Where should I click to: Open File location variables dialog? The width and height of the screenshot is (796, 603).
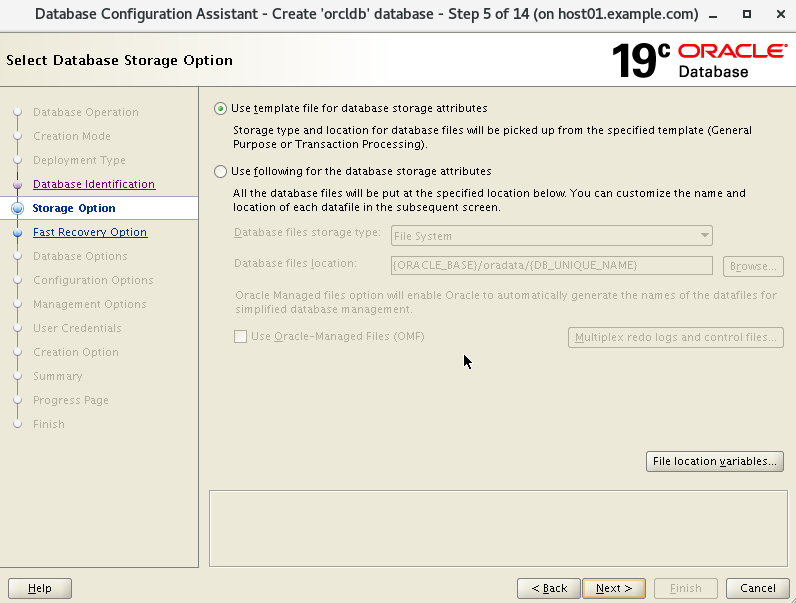(714, 461)
